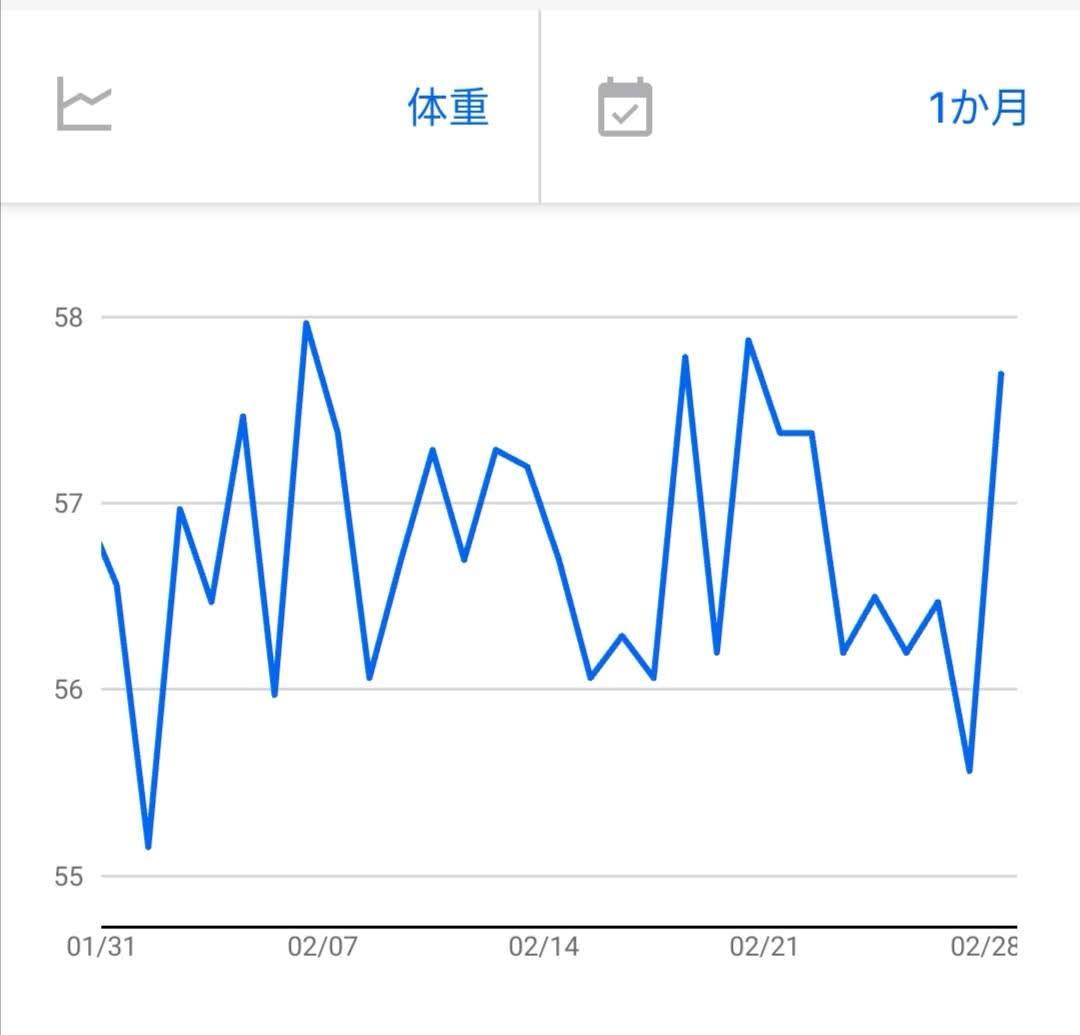Tap the highest peak near 58

[307, 323]
